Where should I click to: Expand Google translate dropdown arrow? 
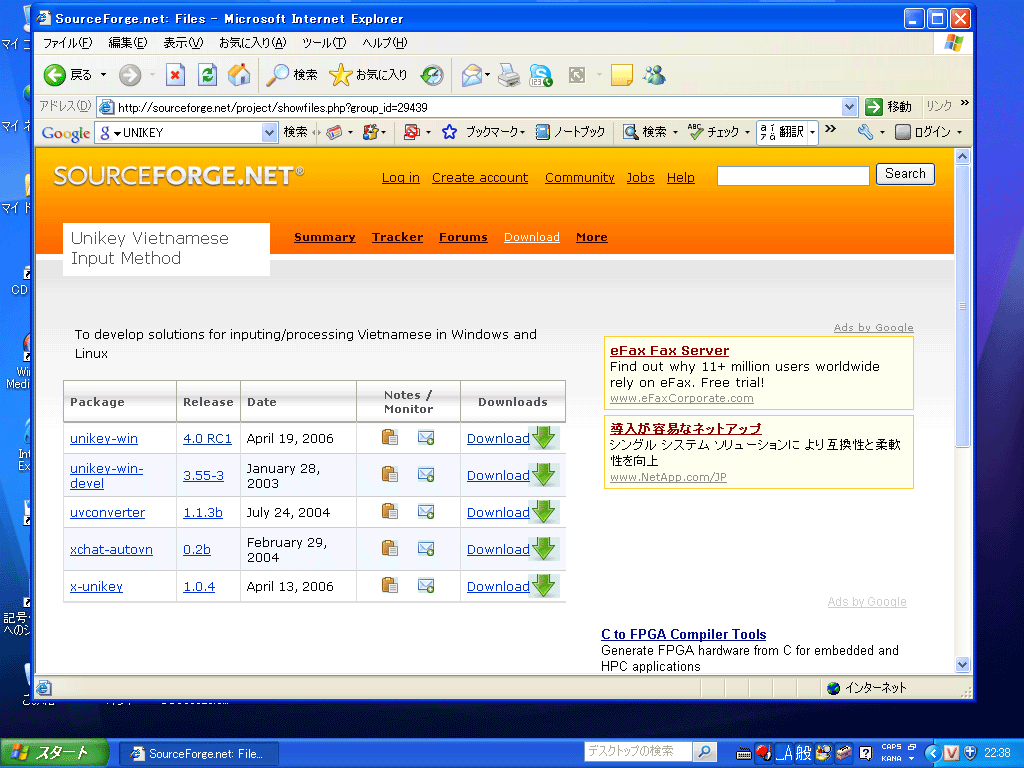(x=812, y=133)
